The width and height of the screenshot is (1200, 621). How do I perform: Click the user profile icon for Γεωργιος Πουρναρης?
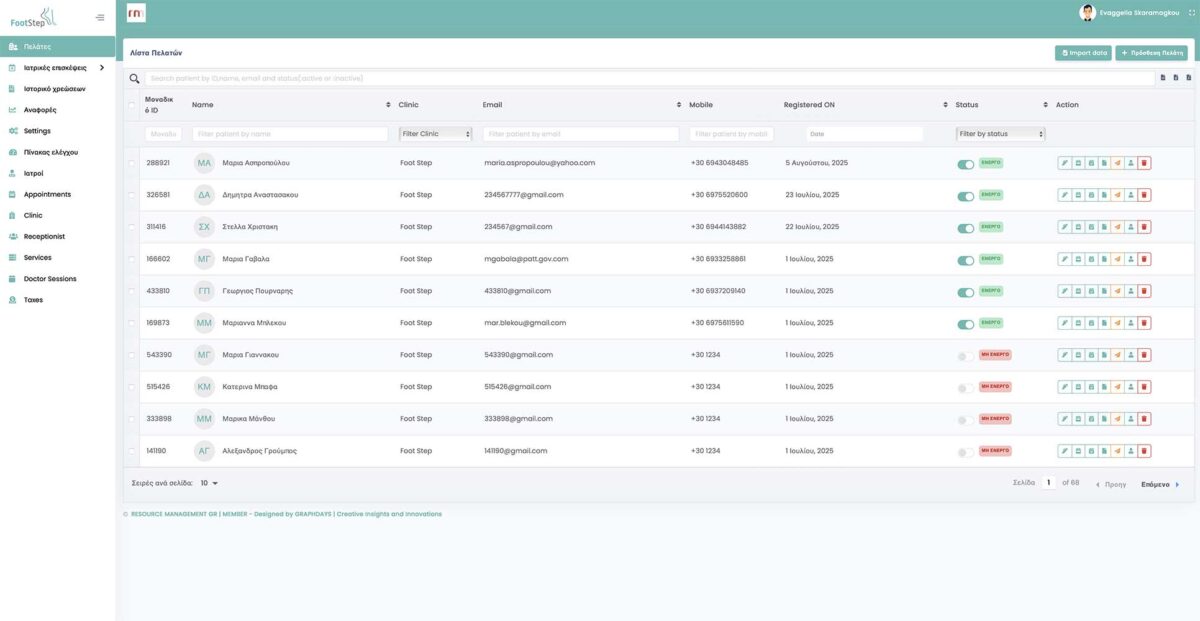click(x=1131, y=291)
